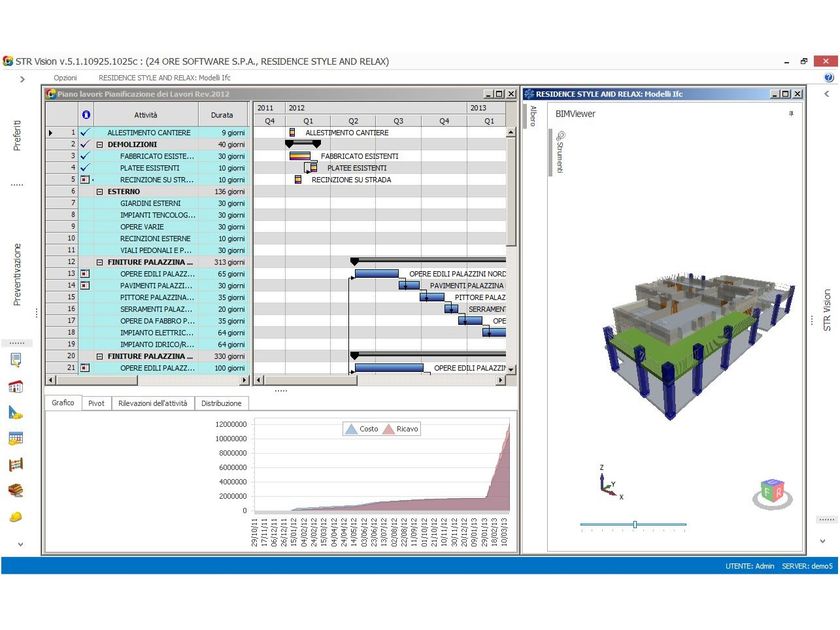Viewport: 840px width, 630px height.
Task: Select the GIARDINI ESTERNI activity row
Action: click(x=148, y=203)
